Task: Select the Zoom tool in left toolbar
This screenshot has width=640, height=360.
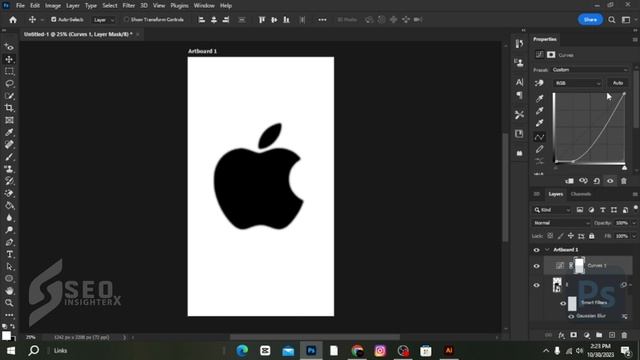Action: [x=9, y=303]
